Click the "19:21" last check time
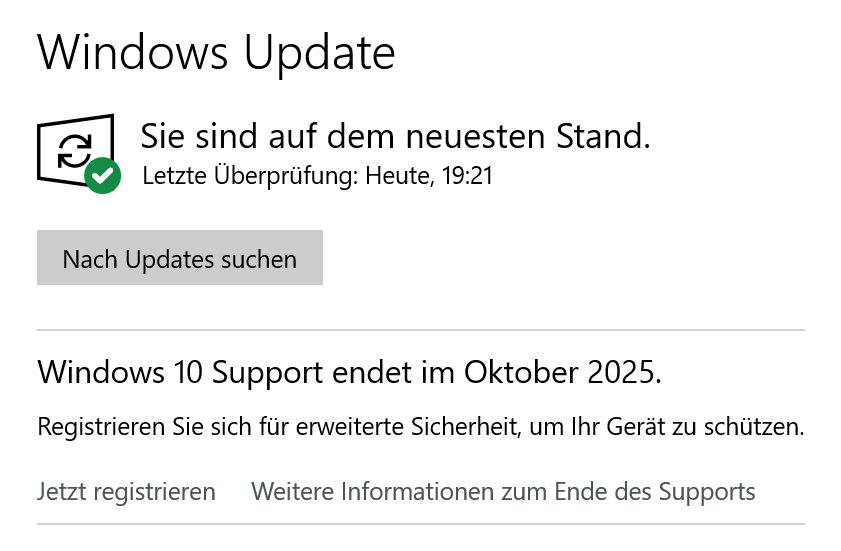 point(468,177)
